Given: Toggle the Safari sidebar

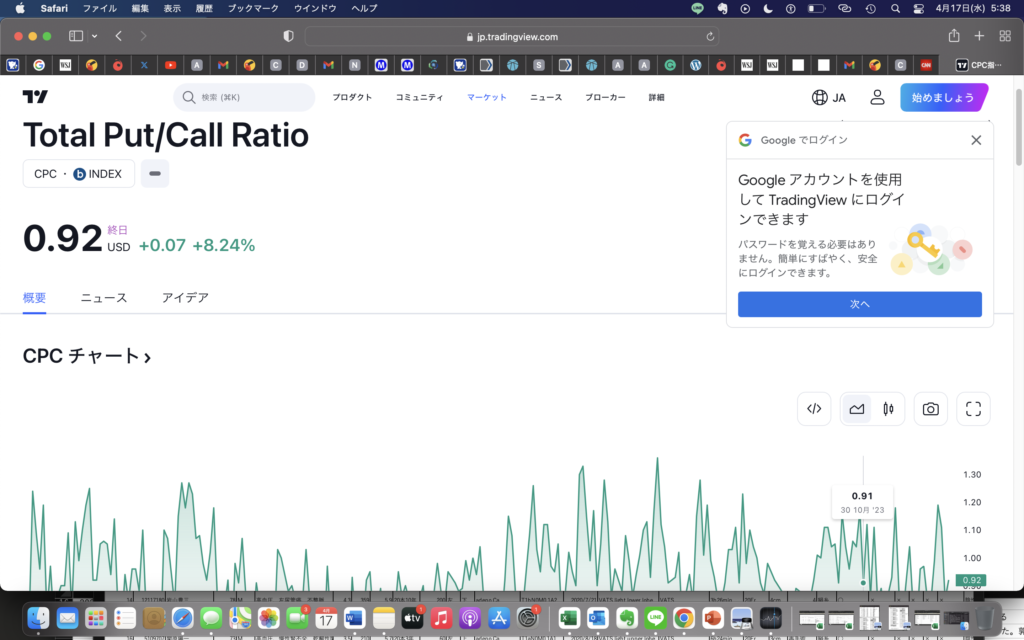Looking at the screenshot, I should click(76, 36).
